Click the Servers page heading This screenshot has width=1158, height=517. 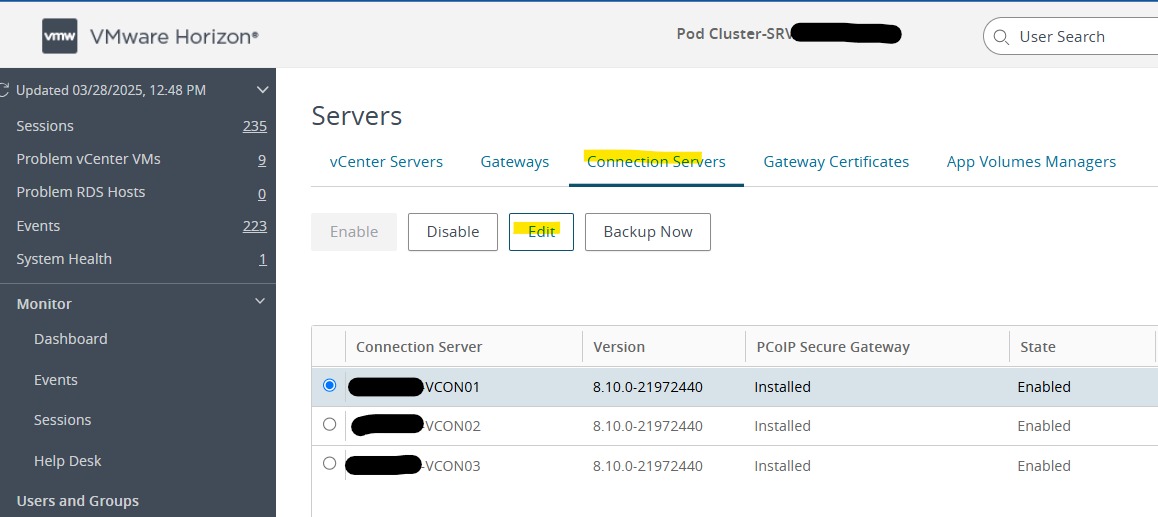pyautogui.click(x=357, y=117)
